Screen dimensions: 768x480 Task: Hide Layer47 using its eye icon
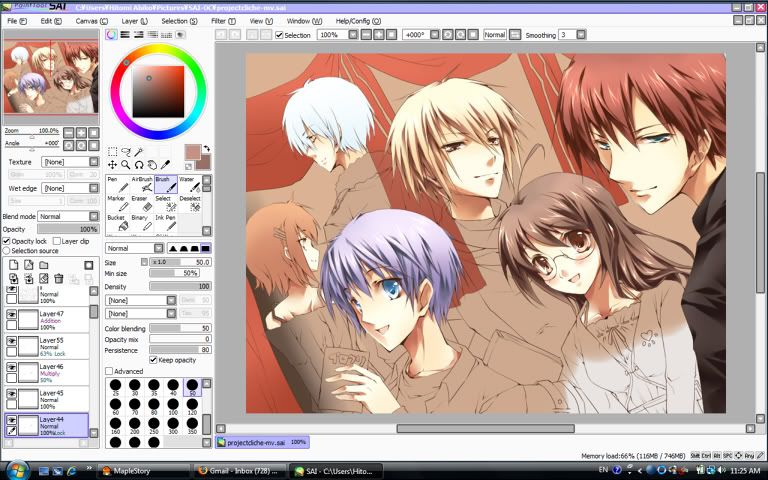coord(11,314)
